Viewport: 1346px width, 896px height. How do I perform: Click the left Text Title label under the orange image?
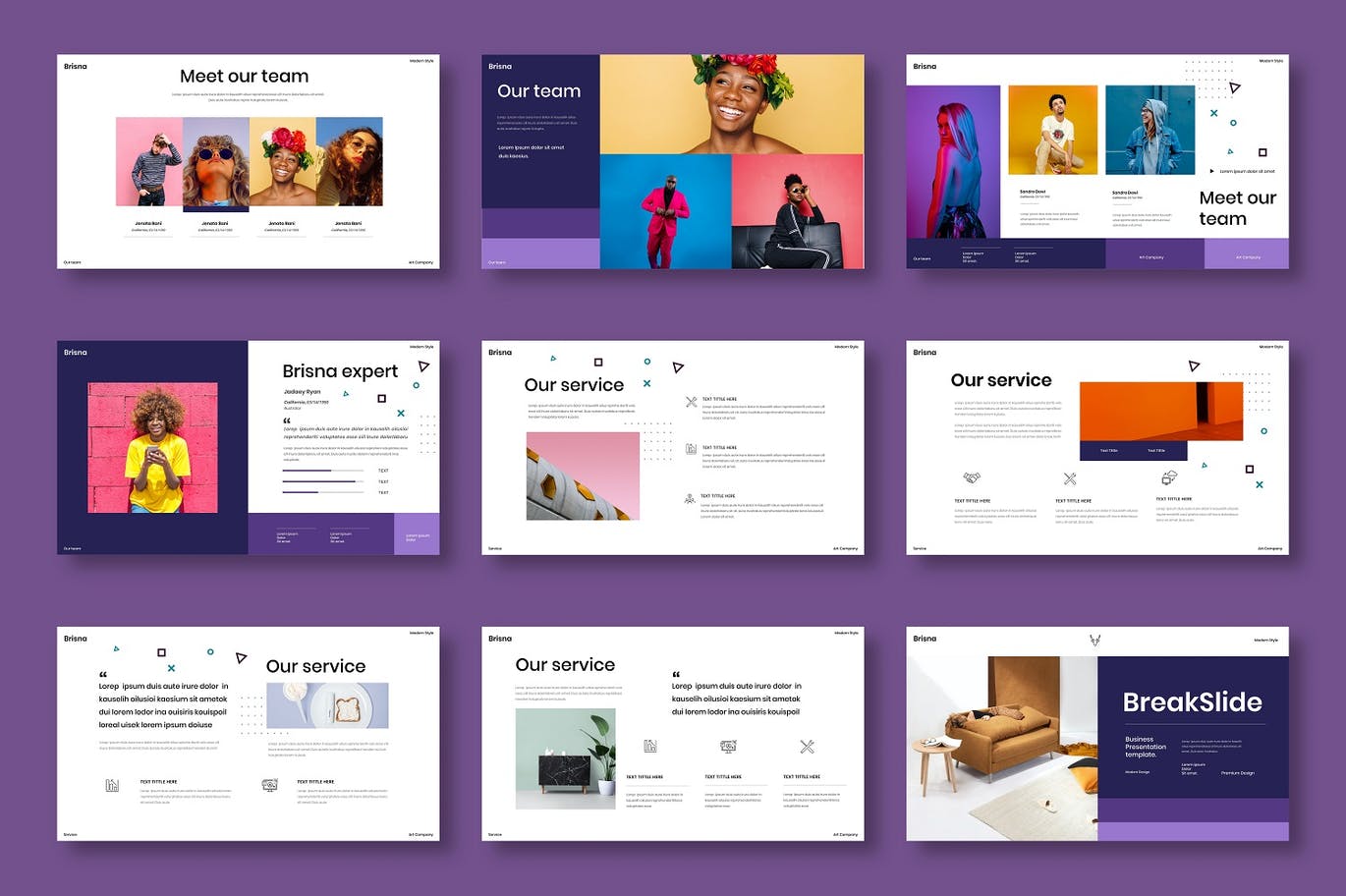pyautogui.click(x=1108, y=451)
